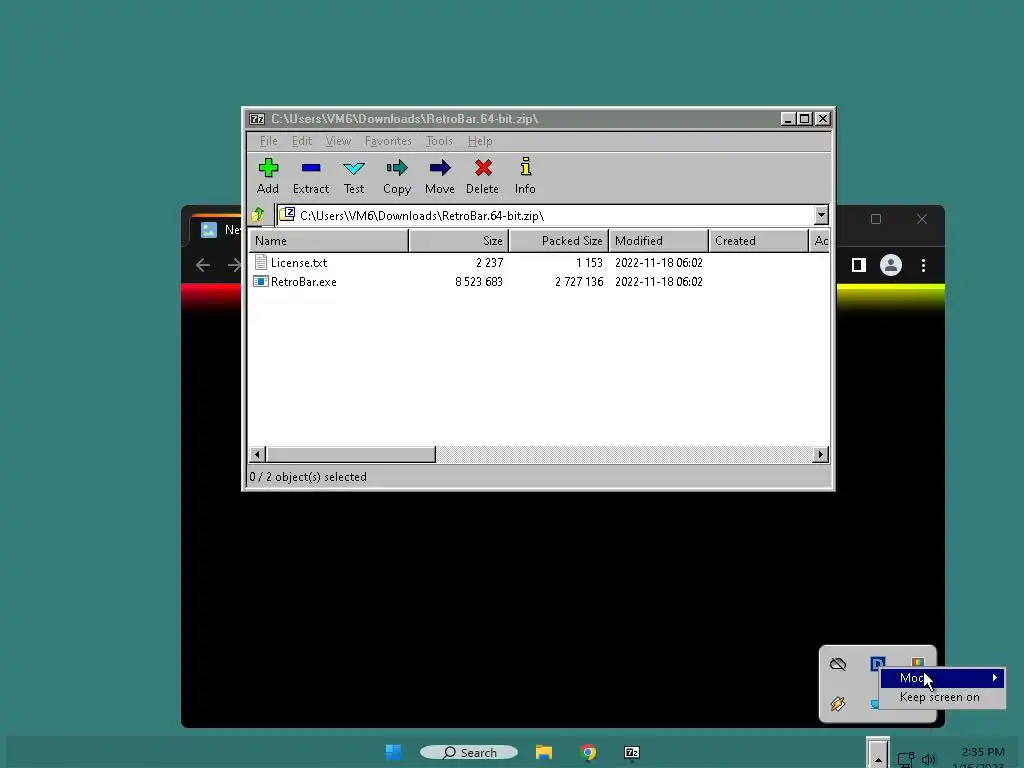Click the scroll right arrow
1024x768 pixels.
[x=820, y=455]
